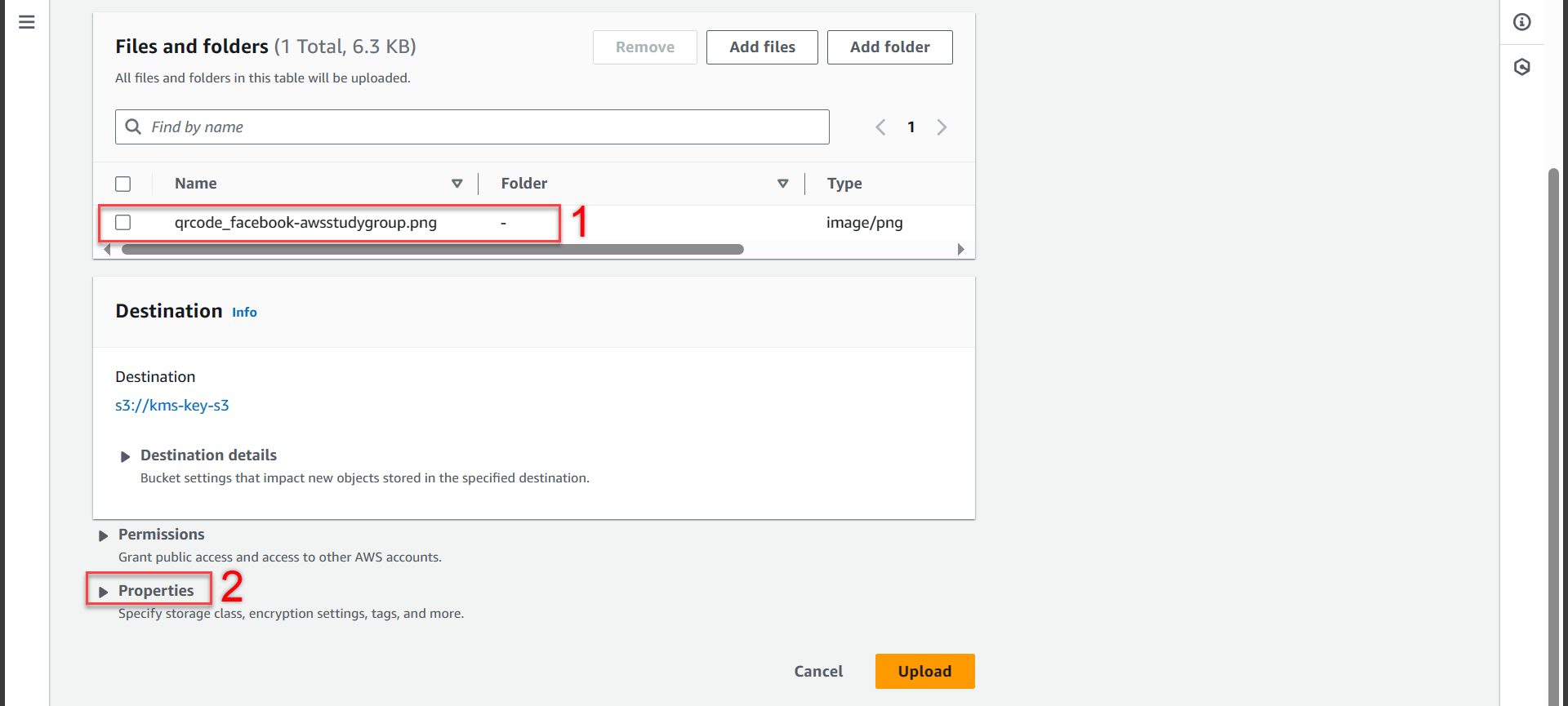Open the hamburger navigation menu
The height and width of the screenshot is (706, 1568).
pyautogui.click(x=27, y=22)
